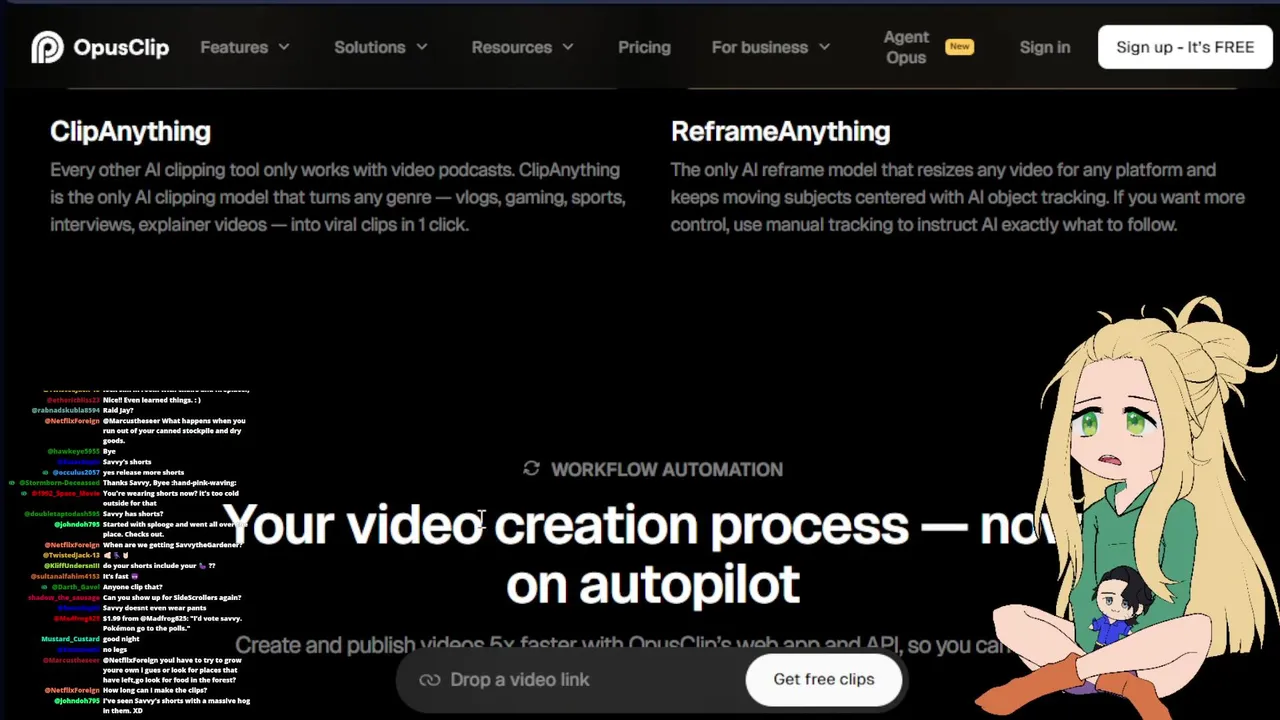The height and width of the screenshot is (720, 1280).
Task: Open the Agent Opus nav item
Action: pos(906,47)
